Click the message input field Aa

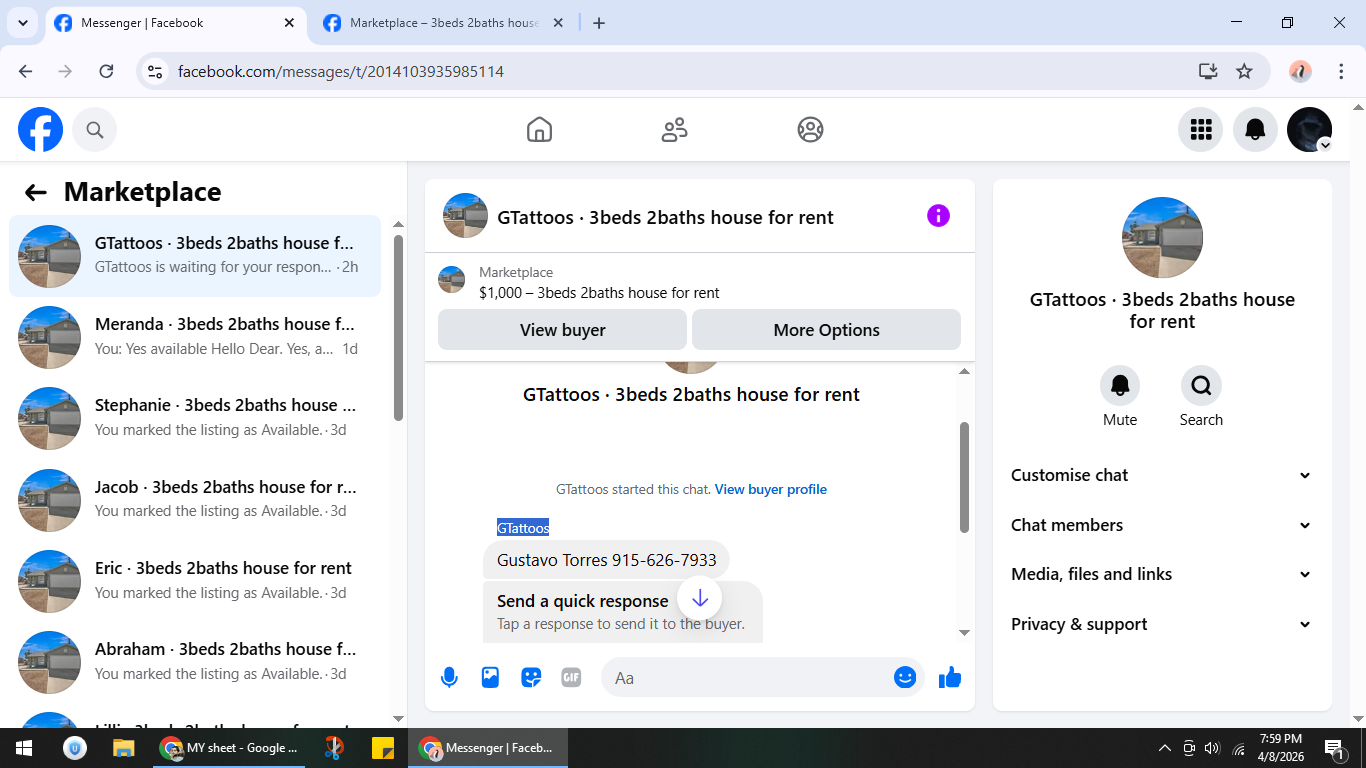pos(745,678)
